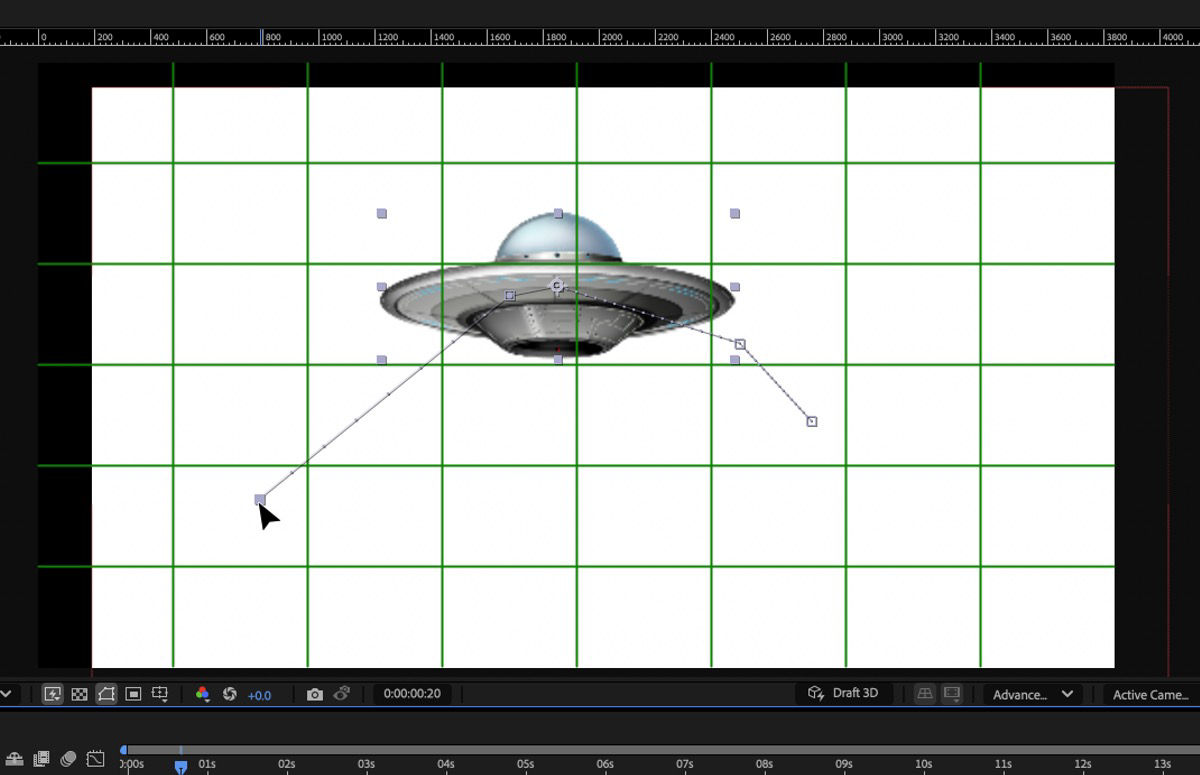Viewport: 1200px width, 775px height.
Task: Open the Active Camera view dropdown
Action: pos(1150,693)
